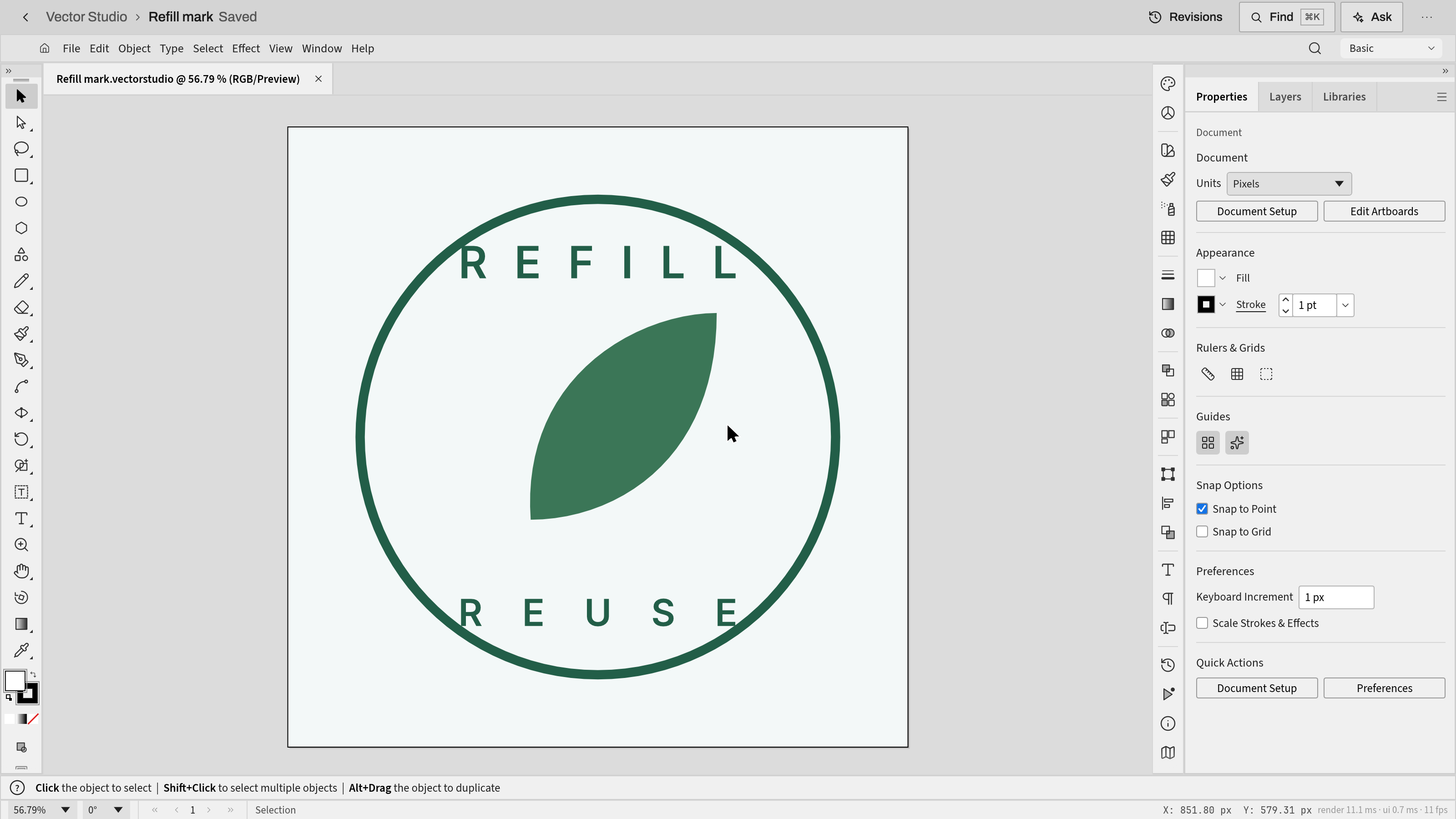Toggle the transparency grid icon

tap(1266, 374)
